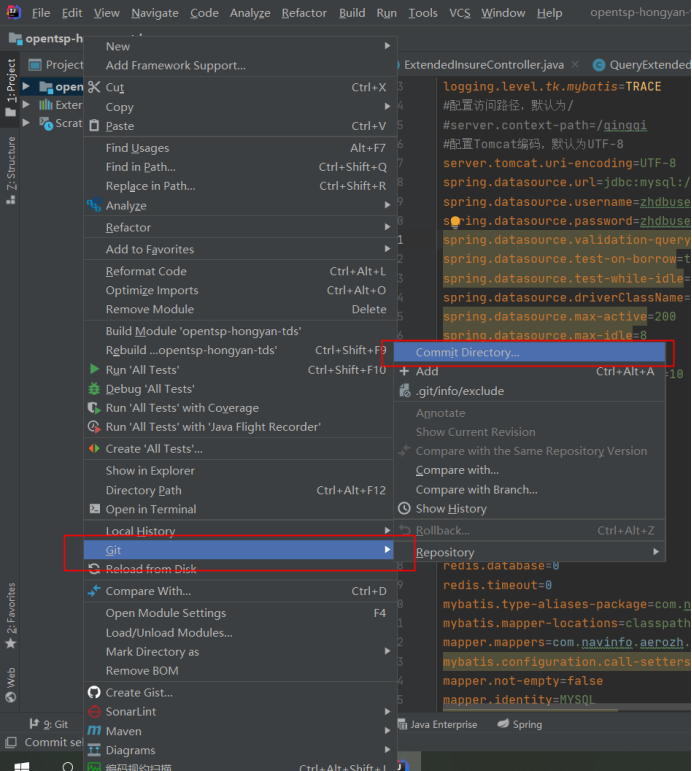Switch to ExtendedInsureController.java tab
The width and height of the screenshot is (692, 771).
pyautogui.click(x=483, y=65)
